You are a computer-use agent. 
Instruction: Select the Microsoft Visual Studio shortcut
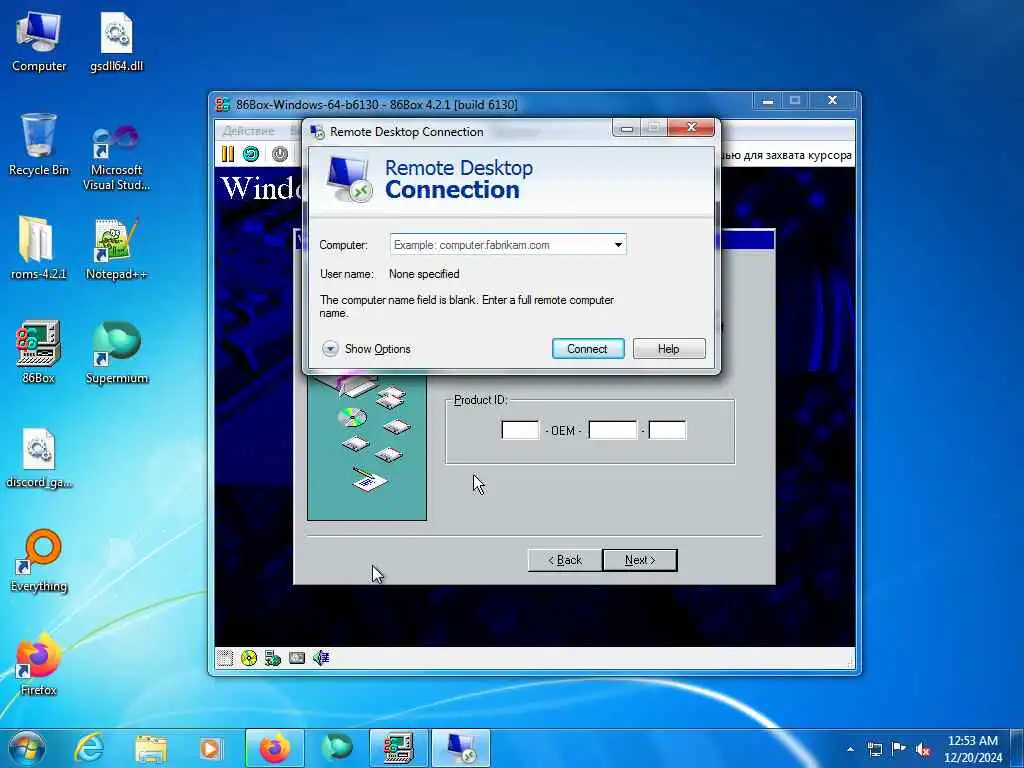coord(116,157)
